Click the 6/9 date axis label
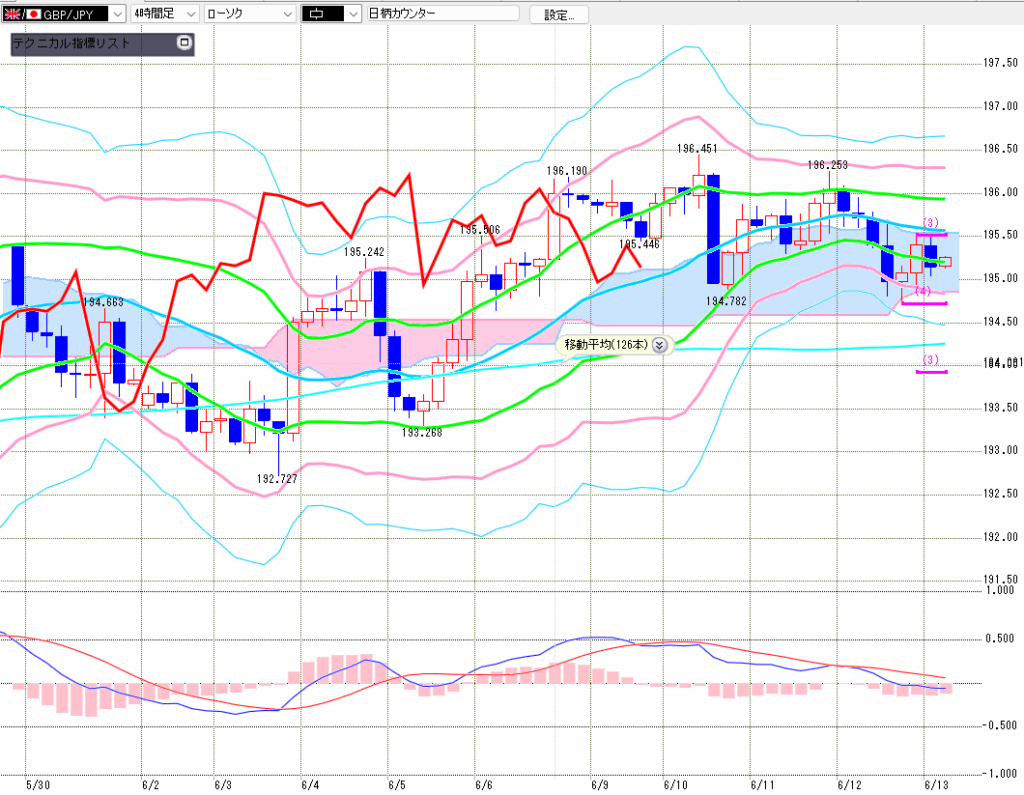Viewport: 1024px width, 795px height. click(600, 785)
